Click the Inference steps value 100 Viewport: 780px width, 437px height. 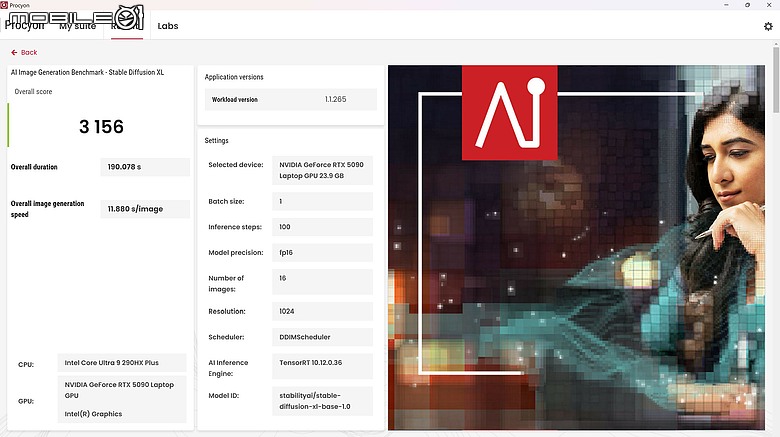point(322,227)
